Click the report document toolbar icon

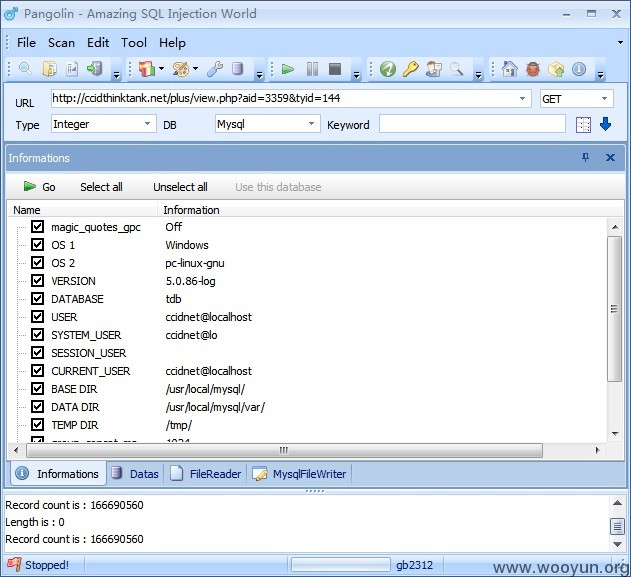click(72, 69)
